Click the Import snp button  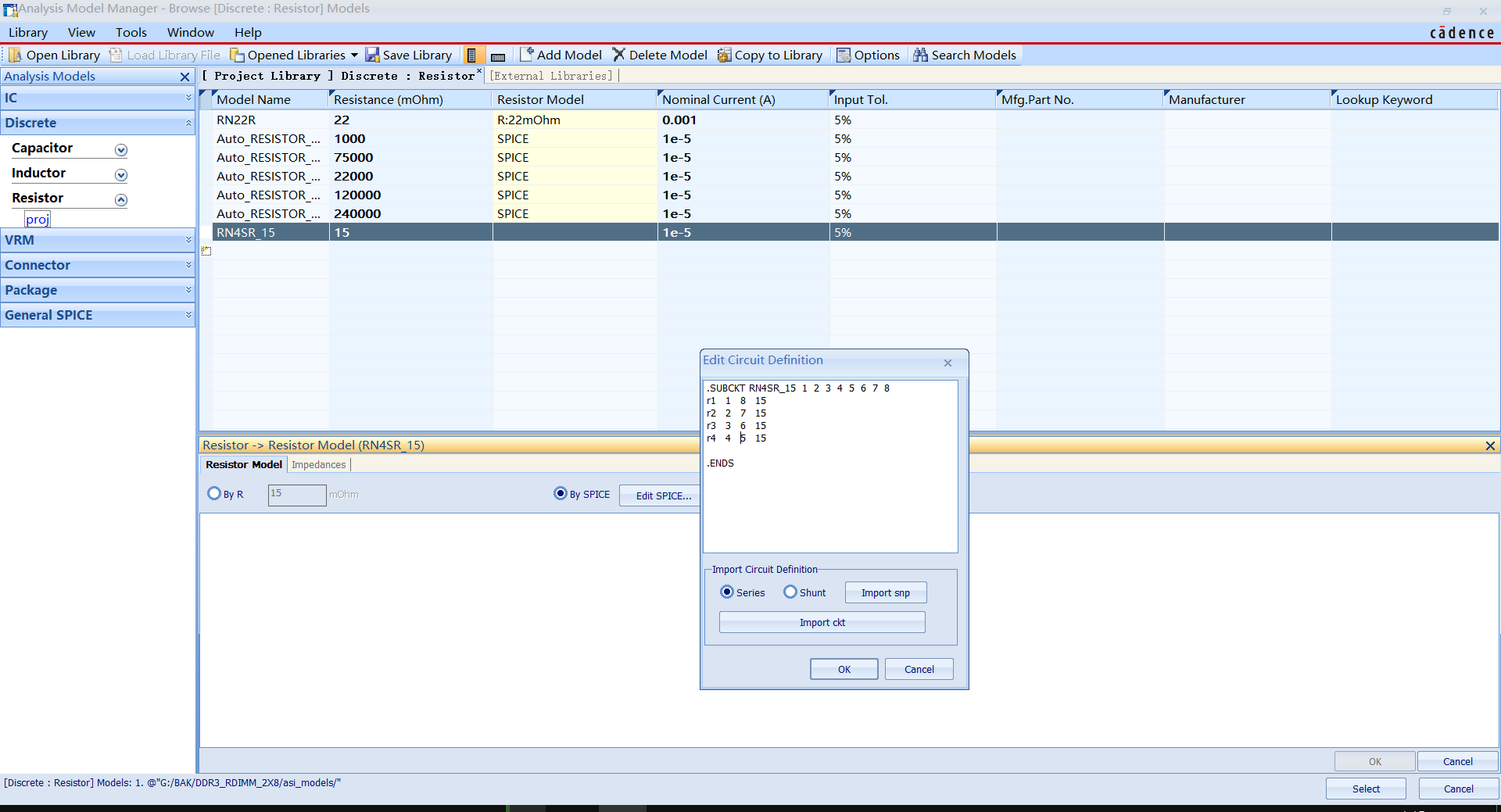click(885, 593)
